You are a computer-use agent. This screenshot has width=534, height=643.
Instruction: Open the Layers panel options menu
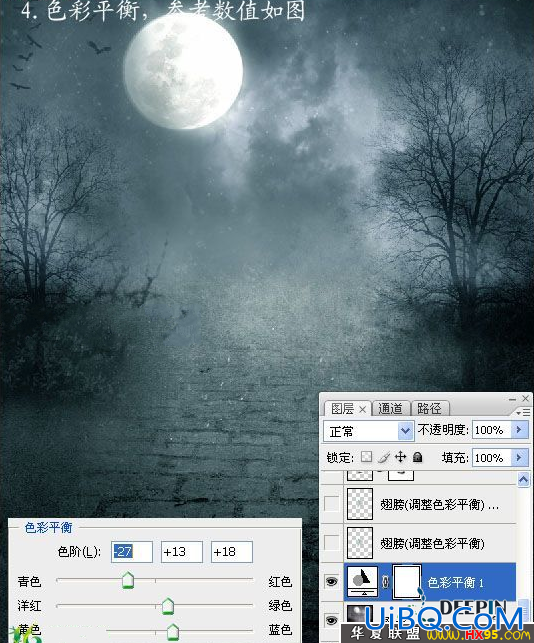(523, 412)
